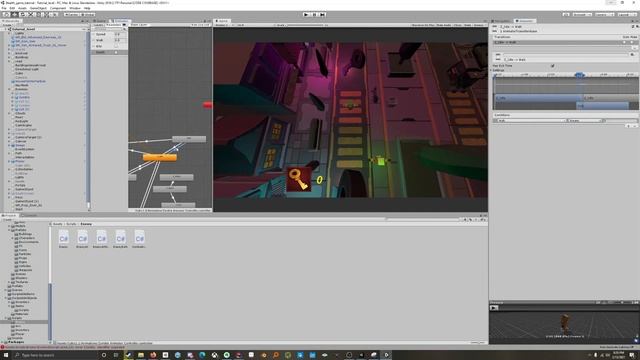640x360 pixels.
Task: Click the golden key icon in Game view
Action: (x=299, y=179)
